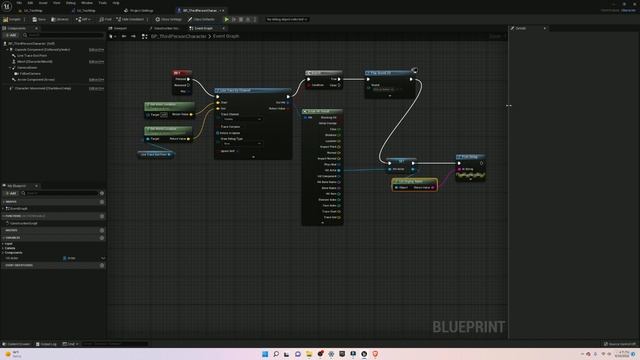The width and height of the screenshot is (640, 360).
Task: Click Edit in C++ link for Capsule Component
Action: point(96,50)
